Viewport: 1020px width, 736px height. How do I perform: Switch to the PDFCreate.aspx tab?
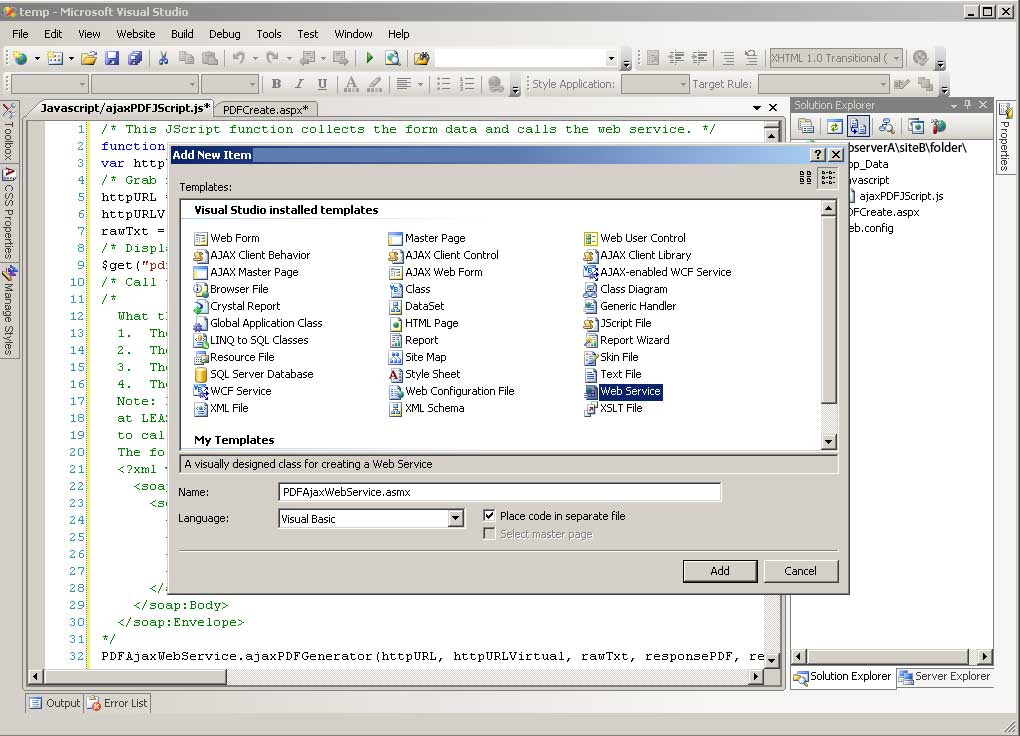click(265, 109)
